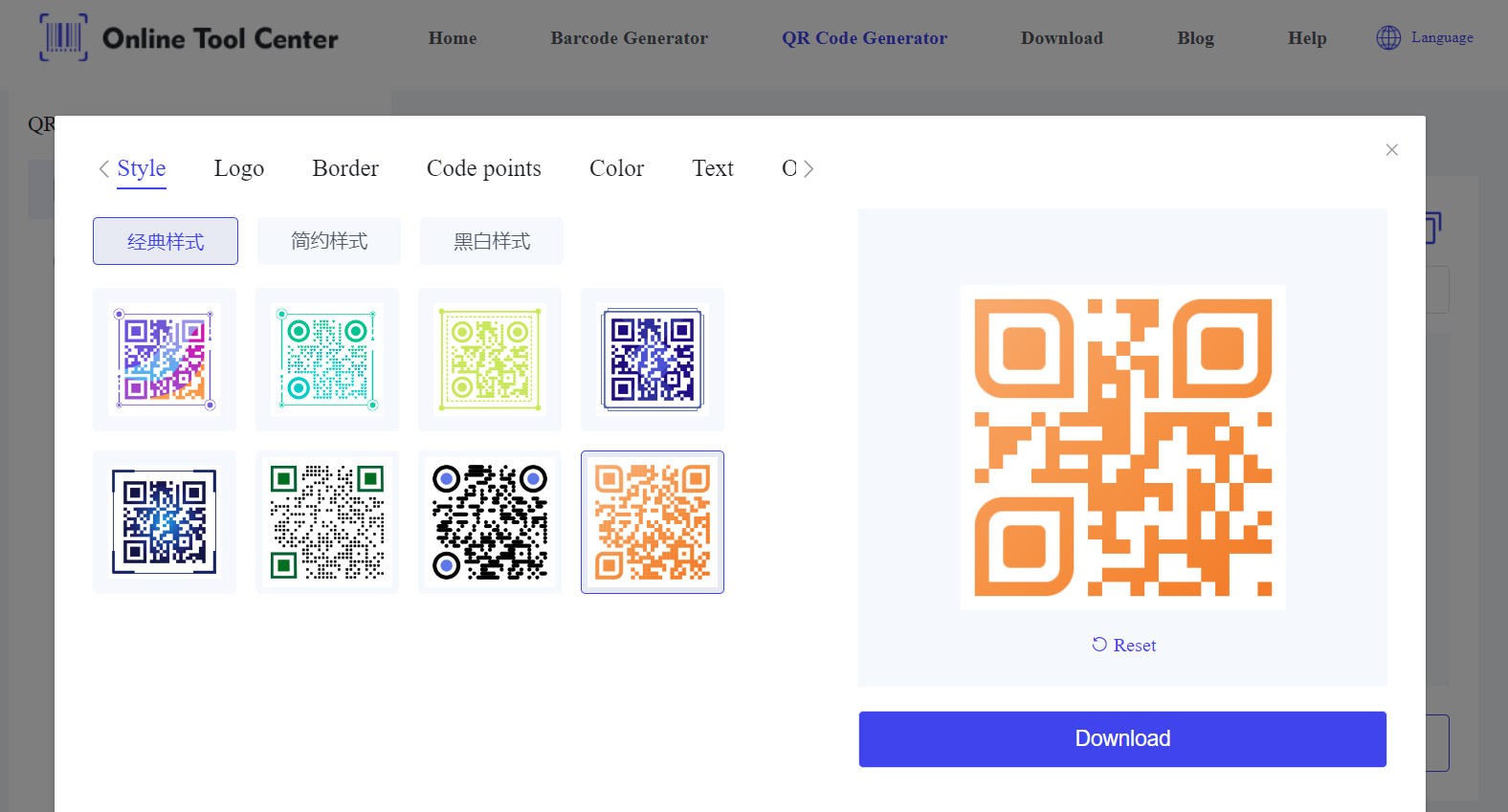
Task: Choose the navy corner-bracket QR style
Action: click(165, 522)
